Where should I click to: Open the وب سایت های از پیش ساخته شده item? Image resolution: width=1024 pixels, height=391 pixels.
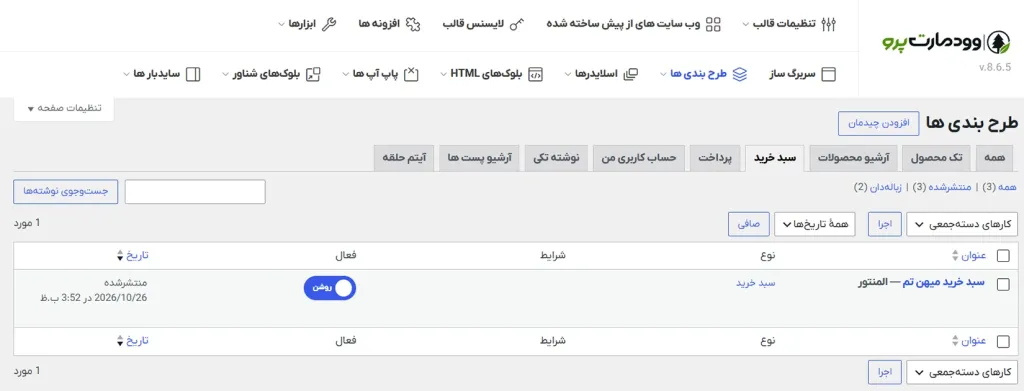(x=623, y=25)
